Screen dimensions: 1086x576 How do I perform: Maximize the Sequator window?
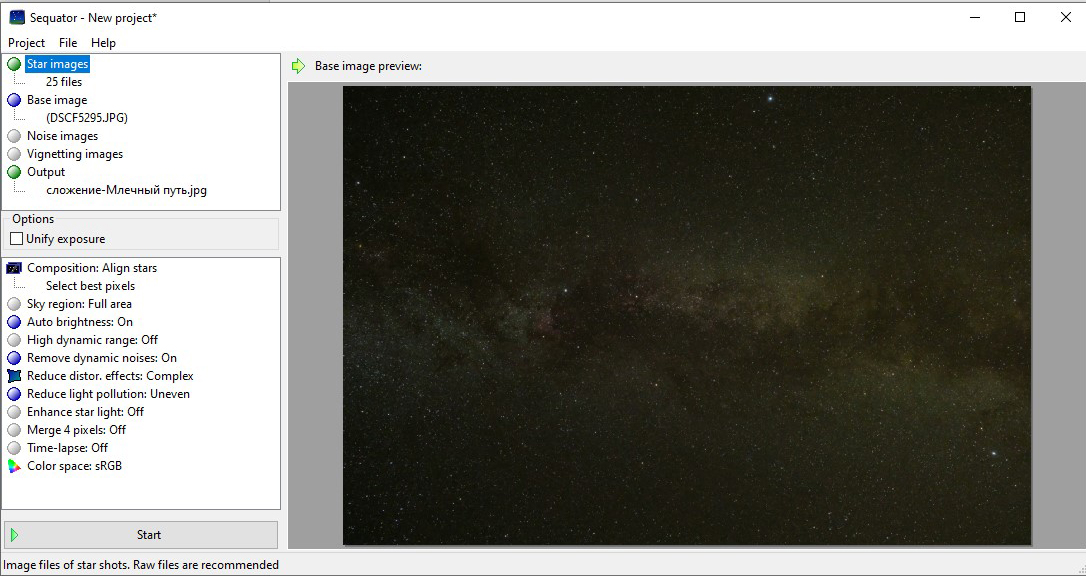point(1020,17)
